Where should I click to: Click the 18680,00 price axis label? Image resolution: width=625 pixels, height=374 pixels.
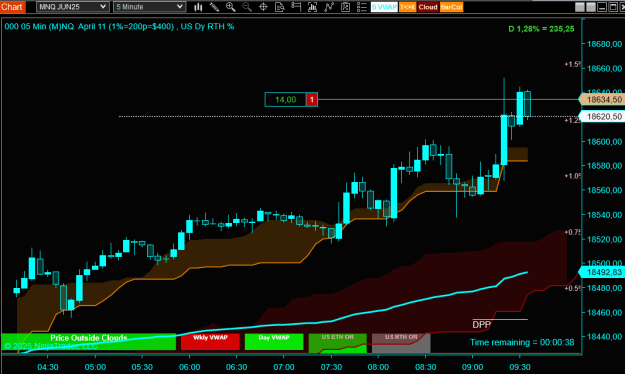(x=604, y=44)
